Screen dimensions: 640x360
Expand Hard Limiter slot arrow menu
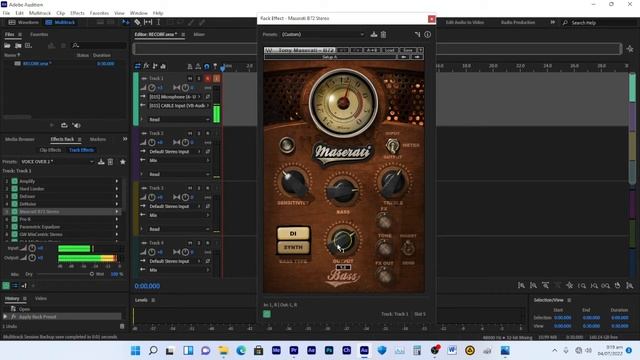click(x=117, y=189)
